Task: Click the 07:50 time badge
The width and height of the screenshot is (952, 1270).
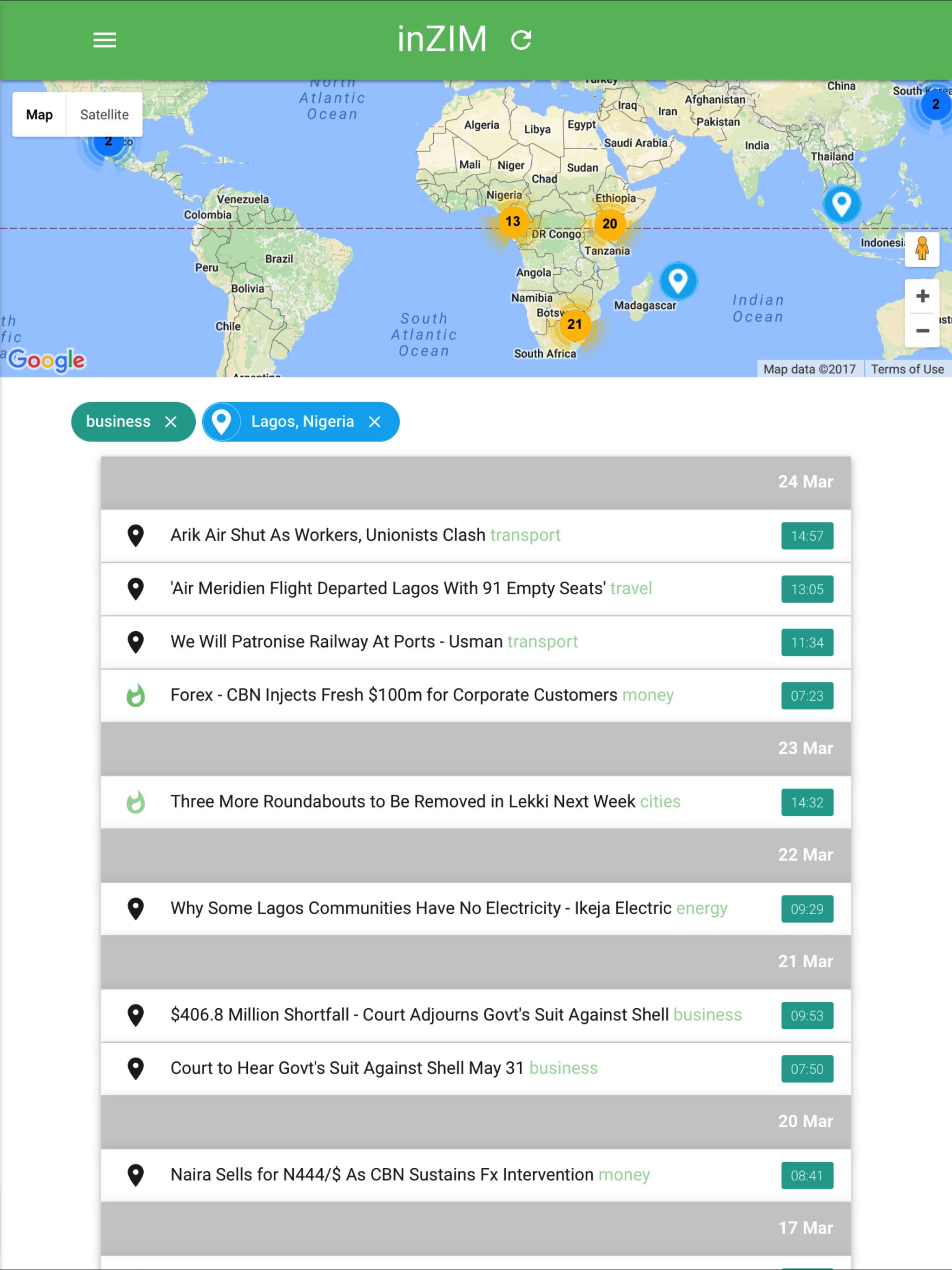Action: [807, 1070]
